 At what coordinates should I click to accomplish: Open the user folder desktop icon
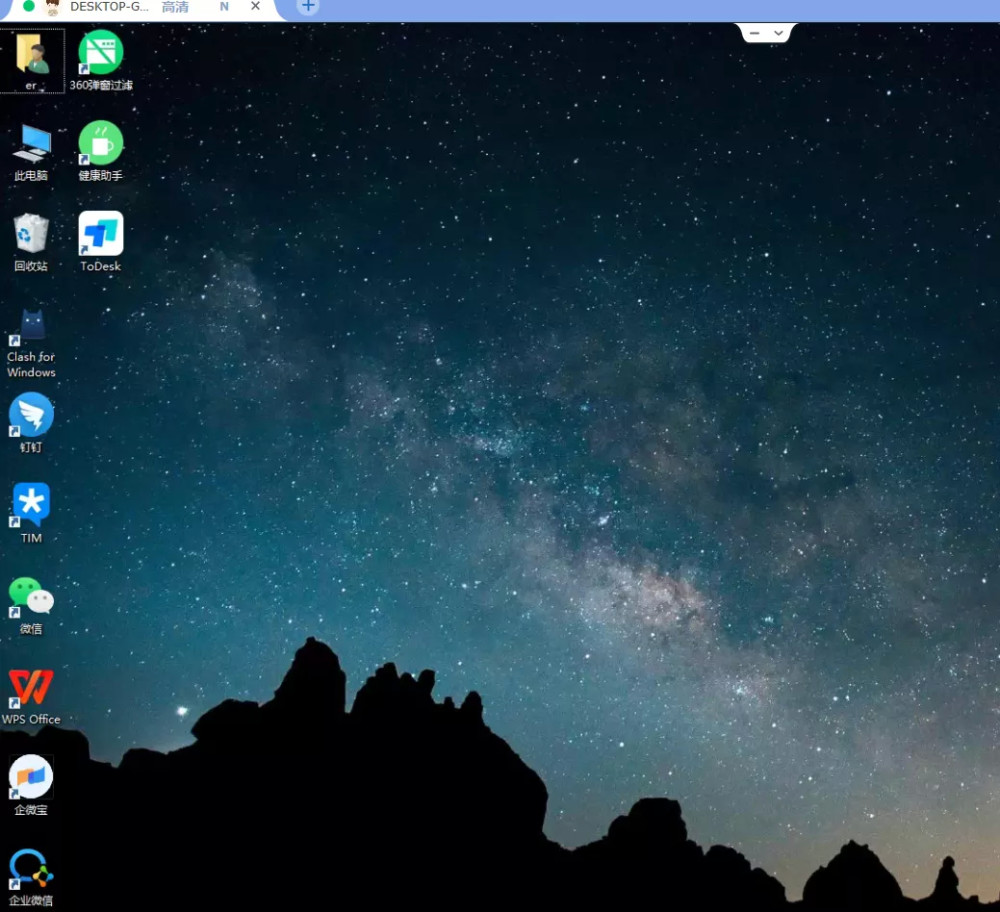point(31,55)
